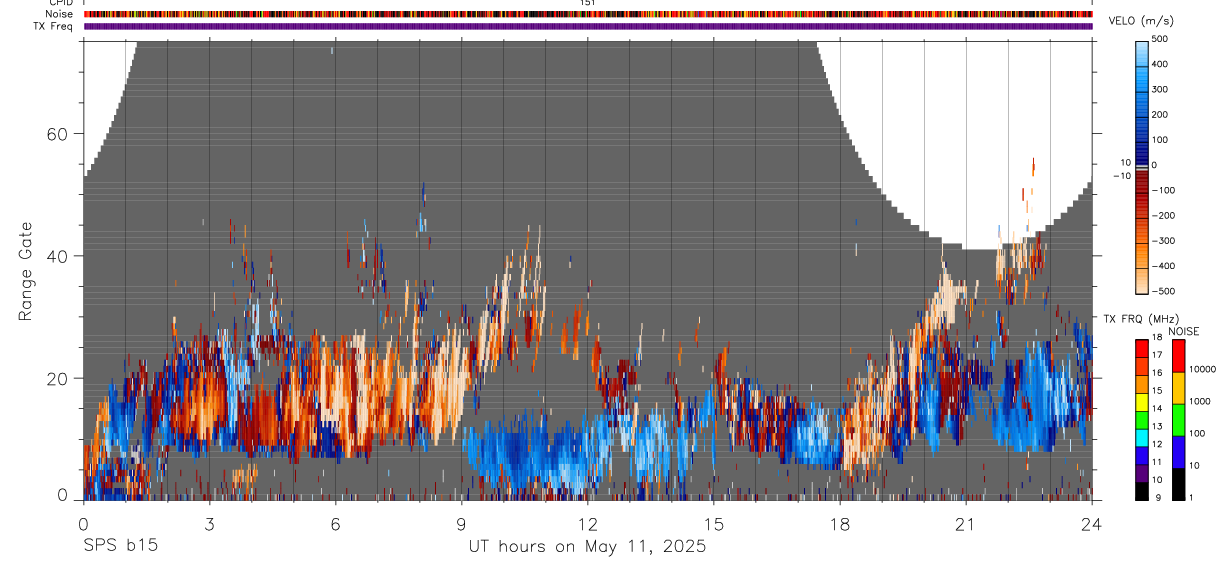Select the 300 label on the velocity scale

pos(1161,89)
